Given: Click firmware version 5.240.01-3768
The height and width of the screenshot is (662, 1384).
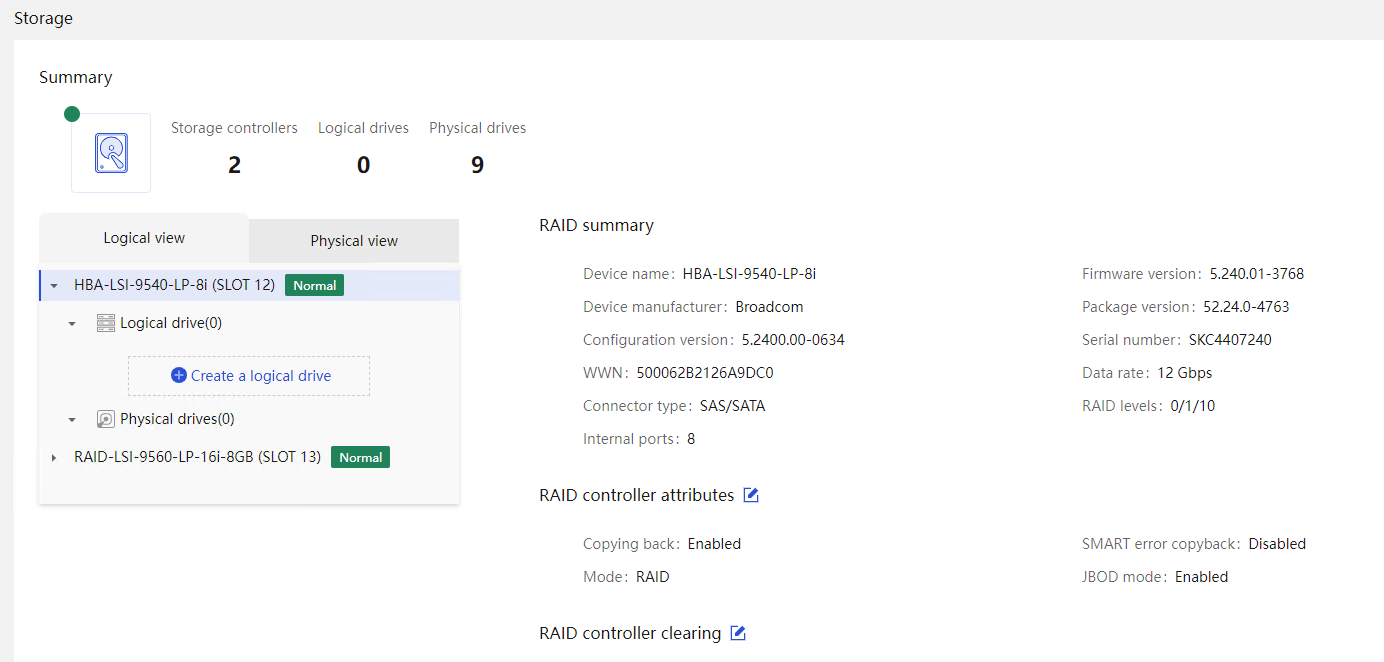Looking at the screenshot, I should (x=1257, y=273).
